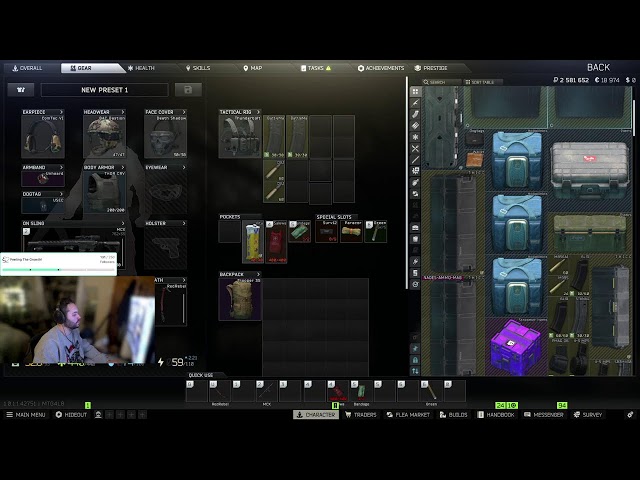Open the green supply crate in stash
The image size is (640, 480).
tap(590, 233)
